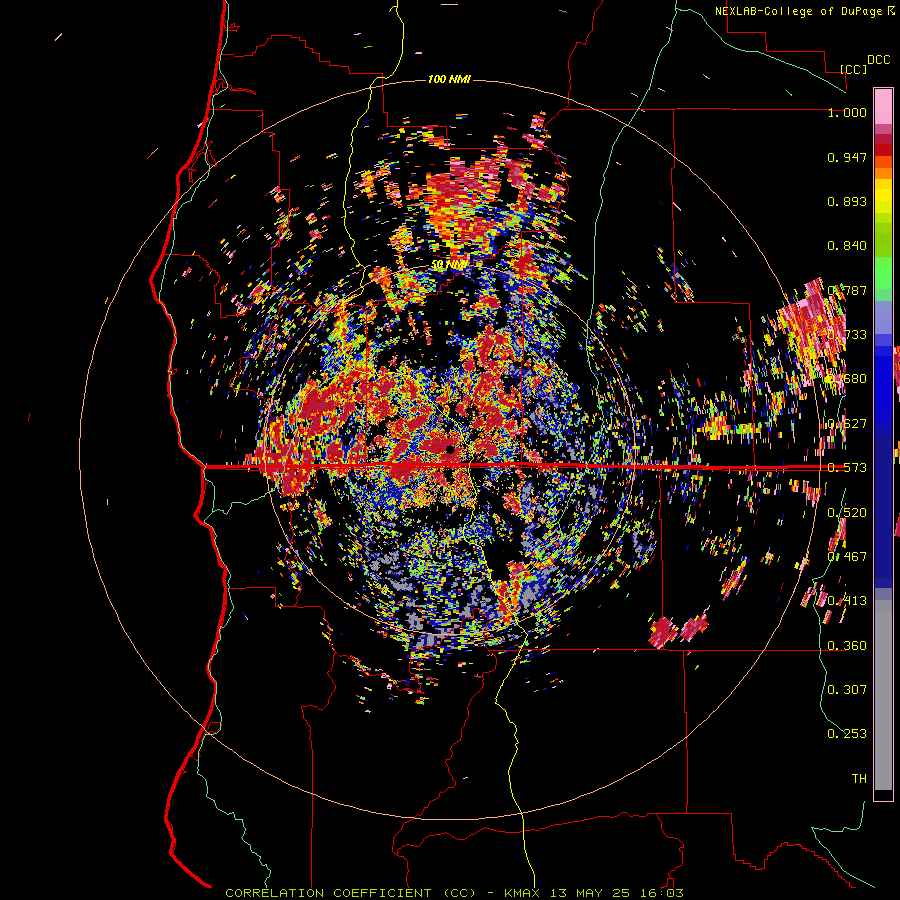Click the 50 NMI range ring label
Viewport: 900px width, 900px height.
(449, 265)
